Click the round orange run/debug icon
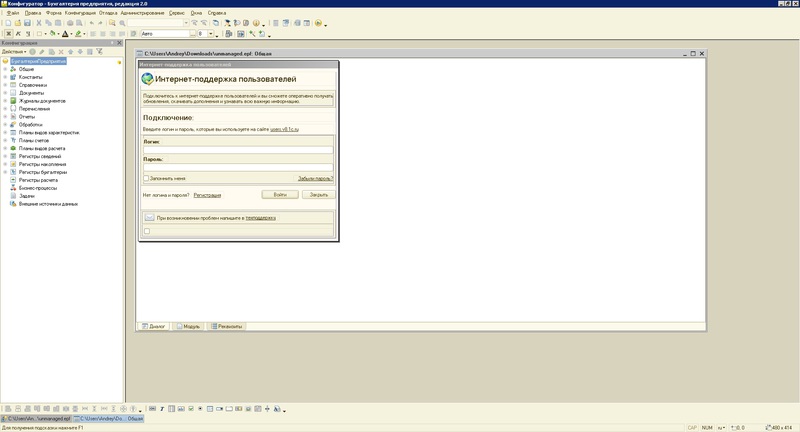 tap(318, 23)
